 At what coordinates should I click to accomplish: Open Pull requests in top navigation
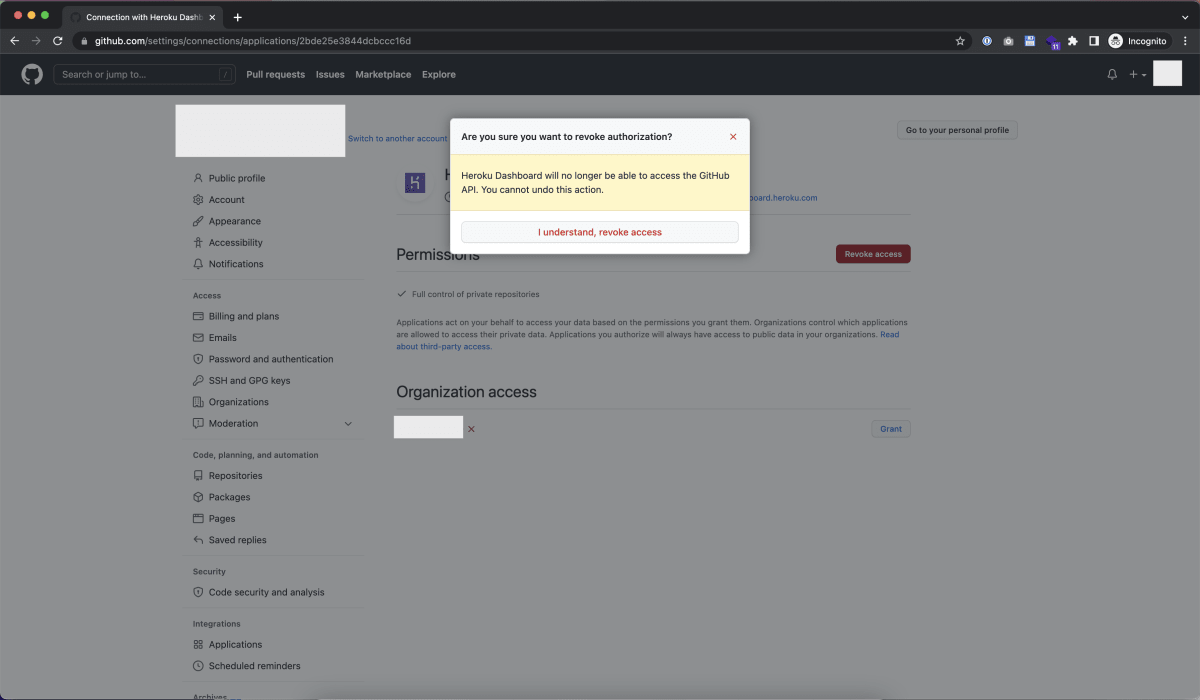point(275,74)
